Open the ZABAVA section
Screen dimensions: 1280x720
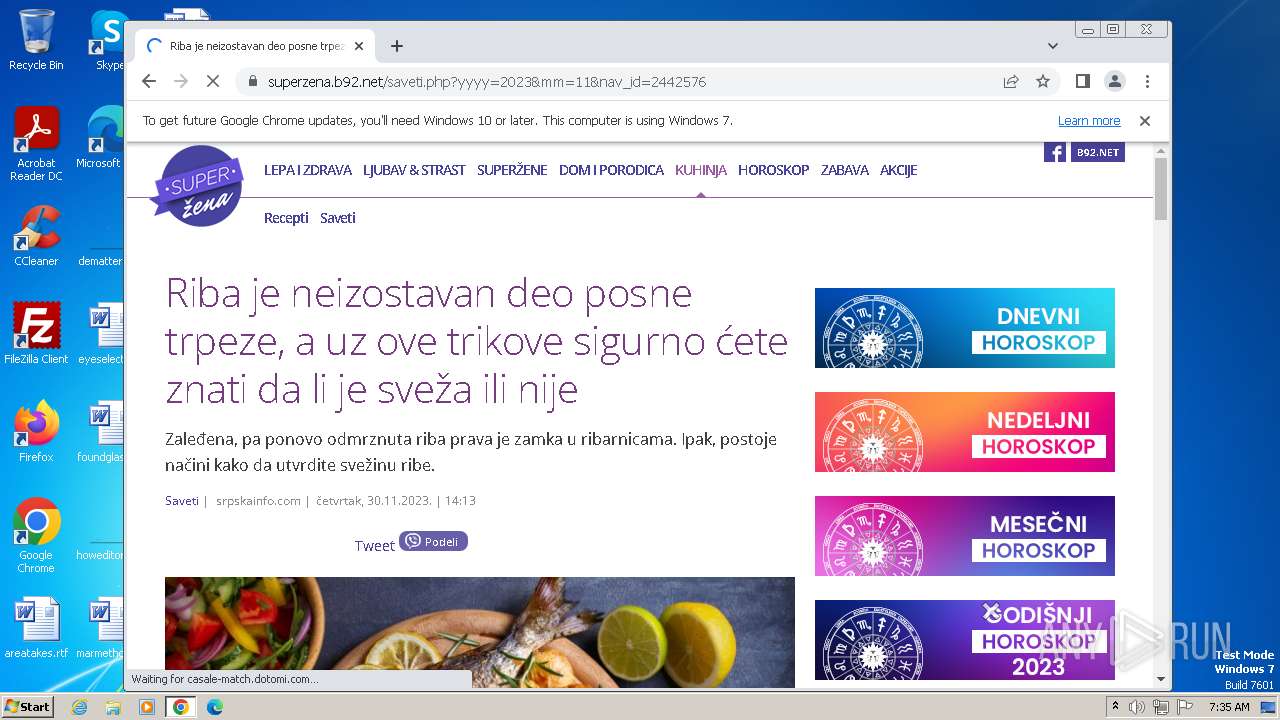(845, 170)
